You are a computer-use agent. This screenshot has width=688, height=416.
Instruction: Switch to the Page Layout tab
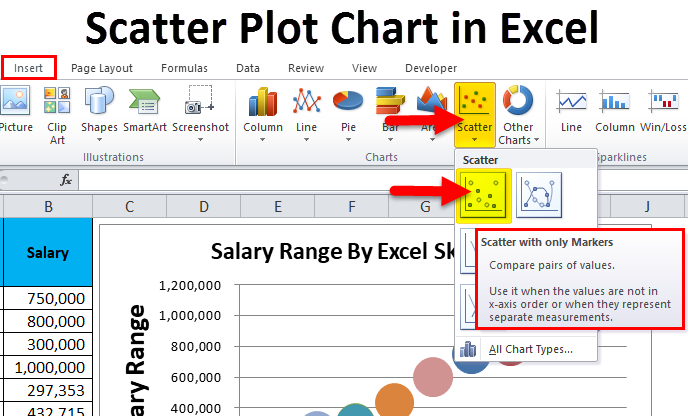click(x=102, y=68)
